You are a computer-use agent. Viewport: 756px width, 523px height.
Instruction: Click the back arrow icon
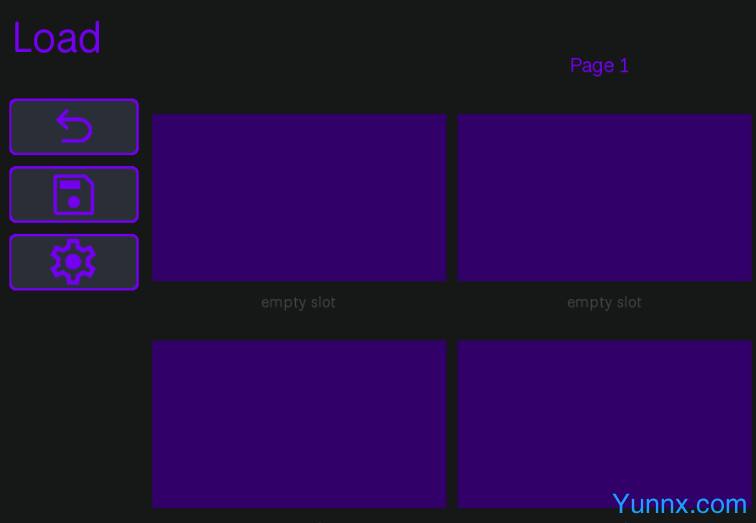tap(74, 127)
